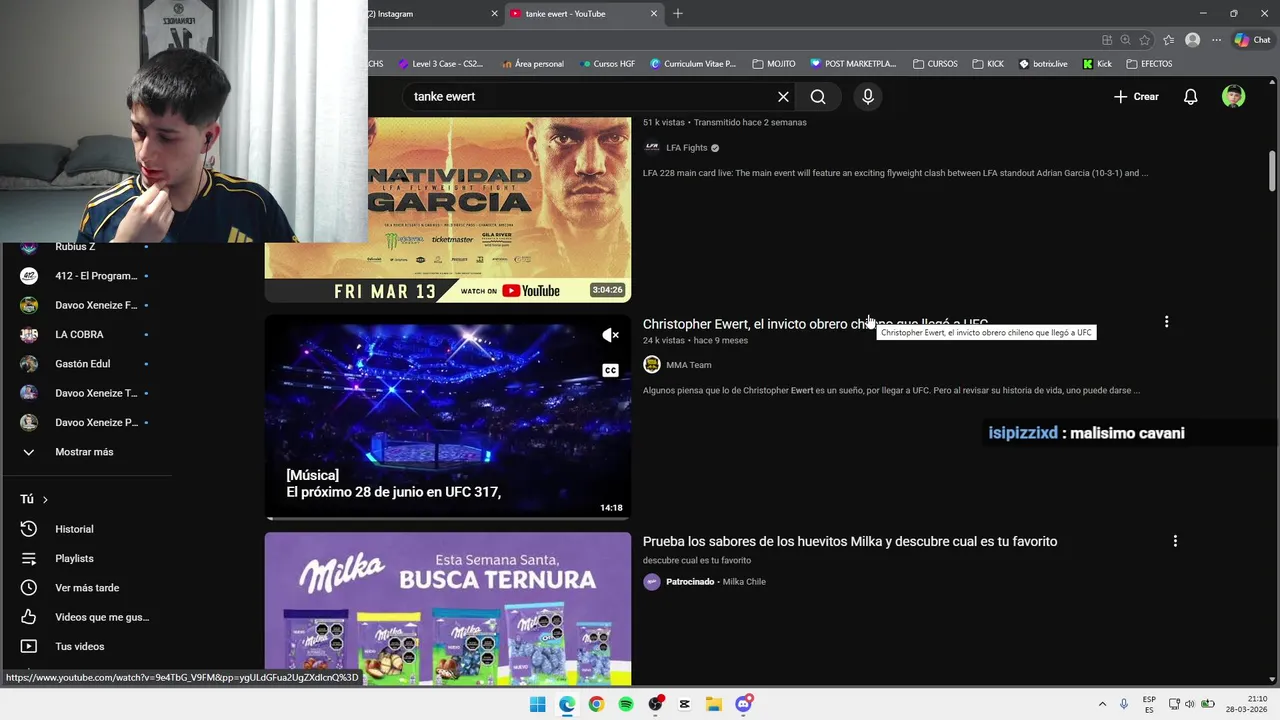Open LFA Fights channel avatar
The width and height of the screenshot is (1280, 720).
[652, 147]
